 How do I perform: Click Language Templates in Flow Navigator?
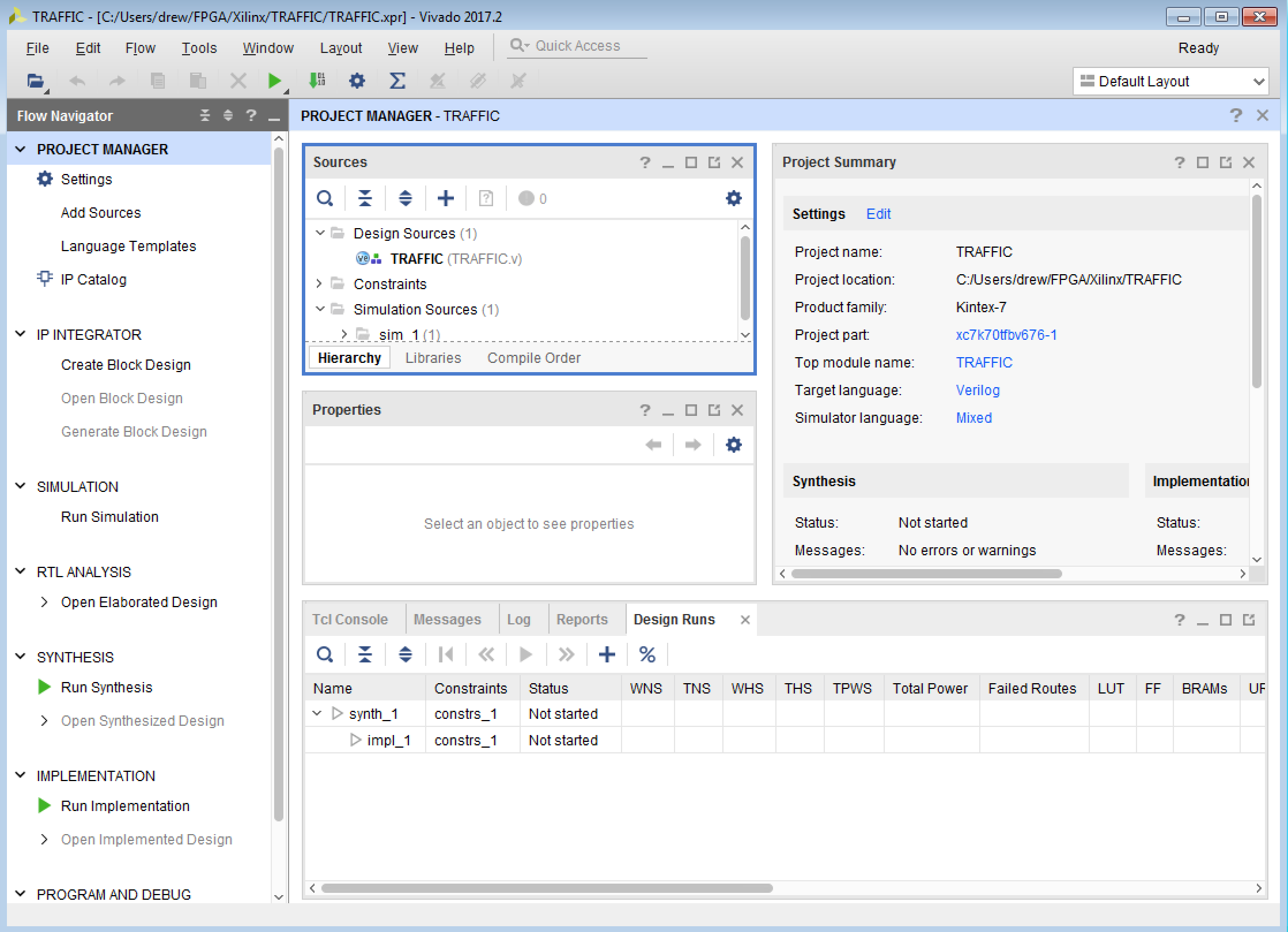click(128, 246)
